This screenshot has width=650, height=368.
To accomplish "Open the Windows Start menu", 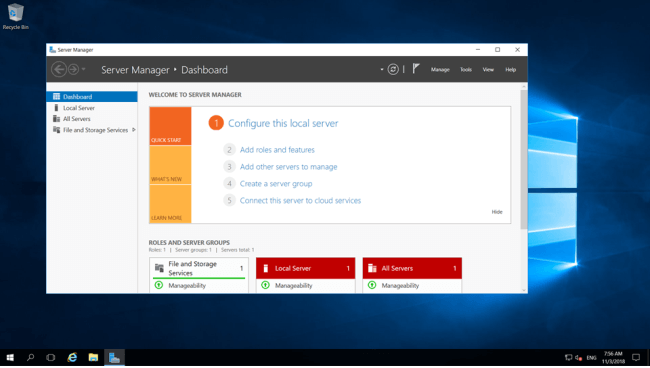I will [x=10, y=357].
